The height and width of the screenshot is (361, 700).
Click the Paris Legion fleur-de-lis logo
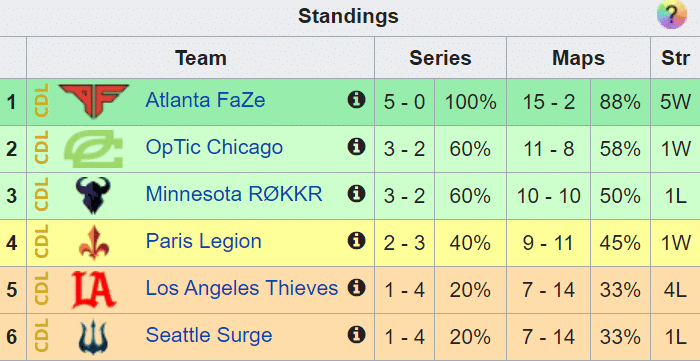click(x=94, y=243)
